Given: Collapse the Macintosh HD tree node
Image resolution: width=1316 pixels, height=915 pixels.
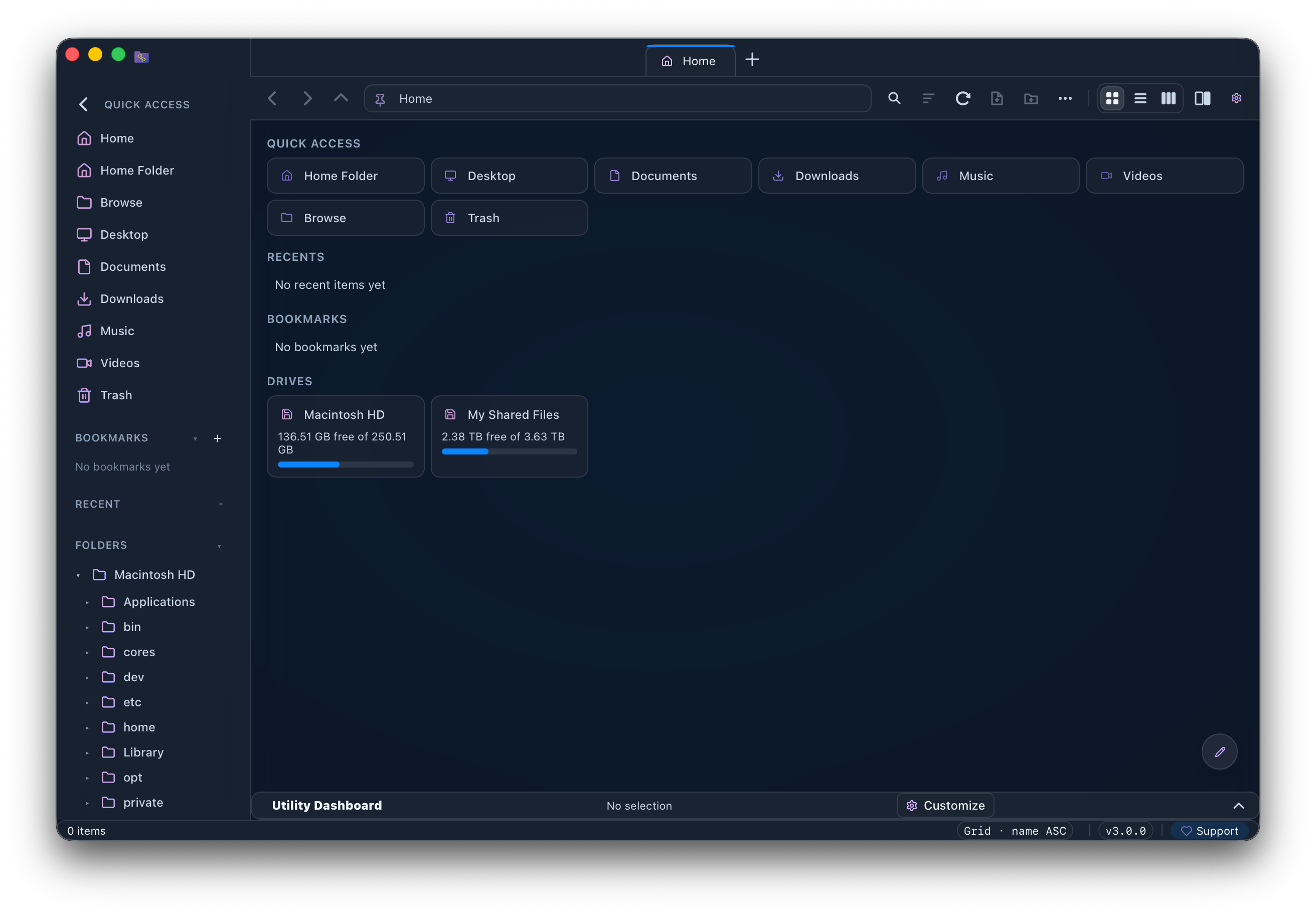Looking at the screenshot, I should coord(79,575).
